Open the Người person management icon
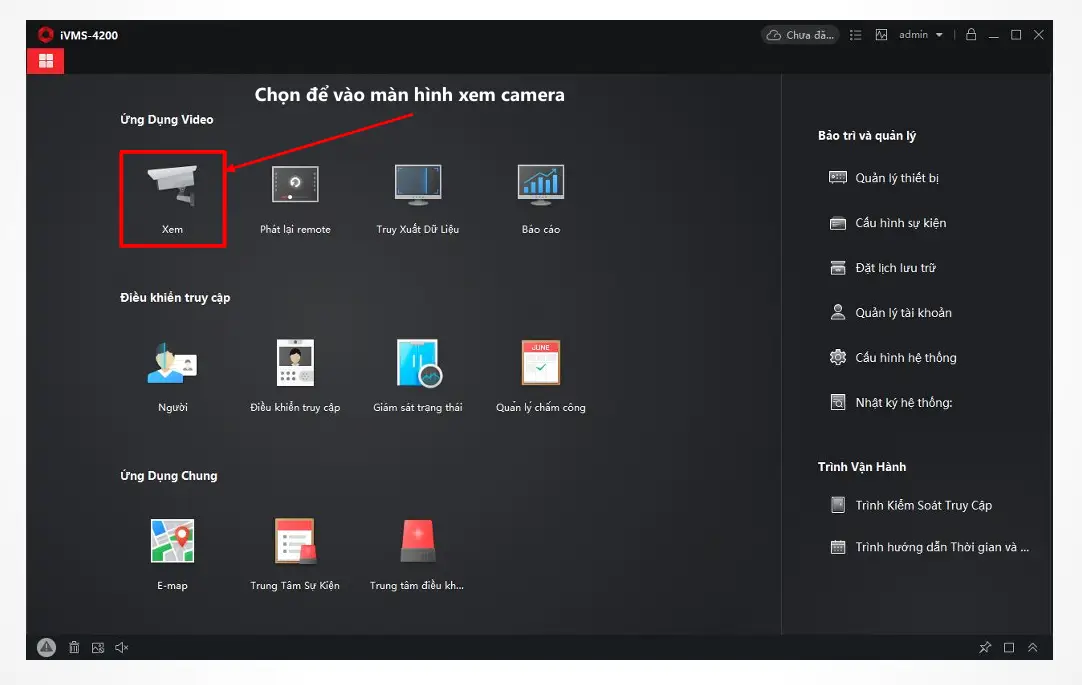This screenshot has width=1082, height=685. 172,364
